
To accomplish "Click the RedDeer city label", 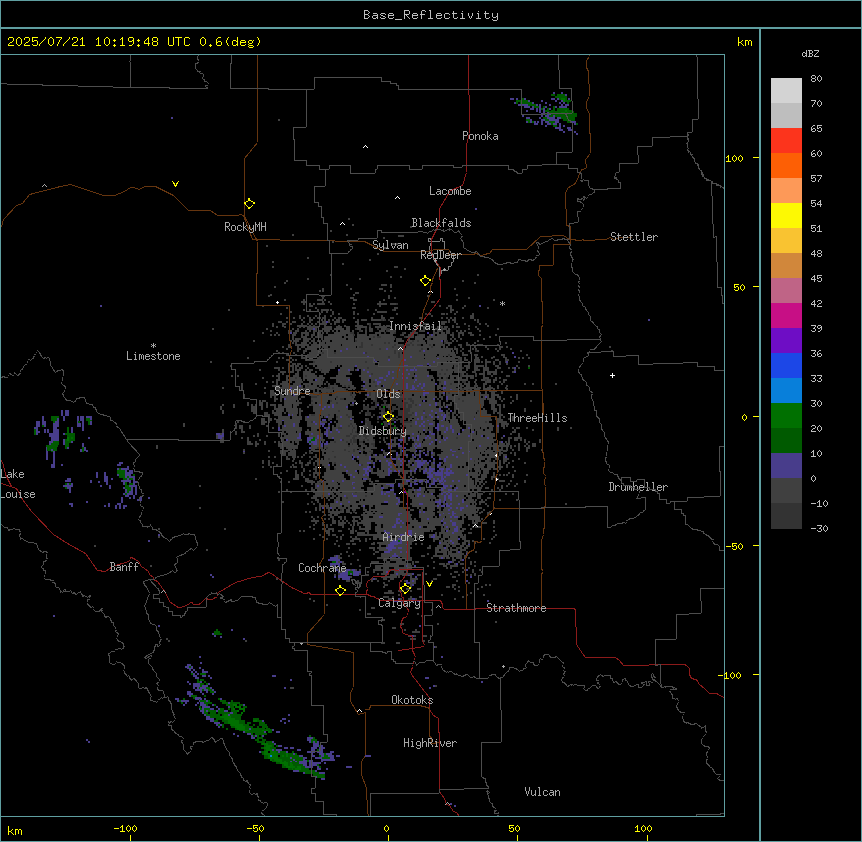I will pos(440,255).
